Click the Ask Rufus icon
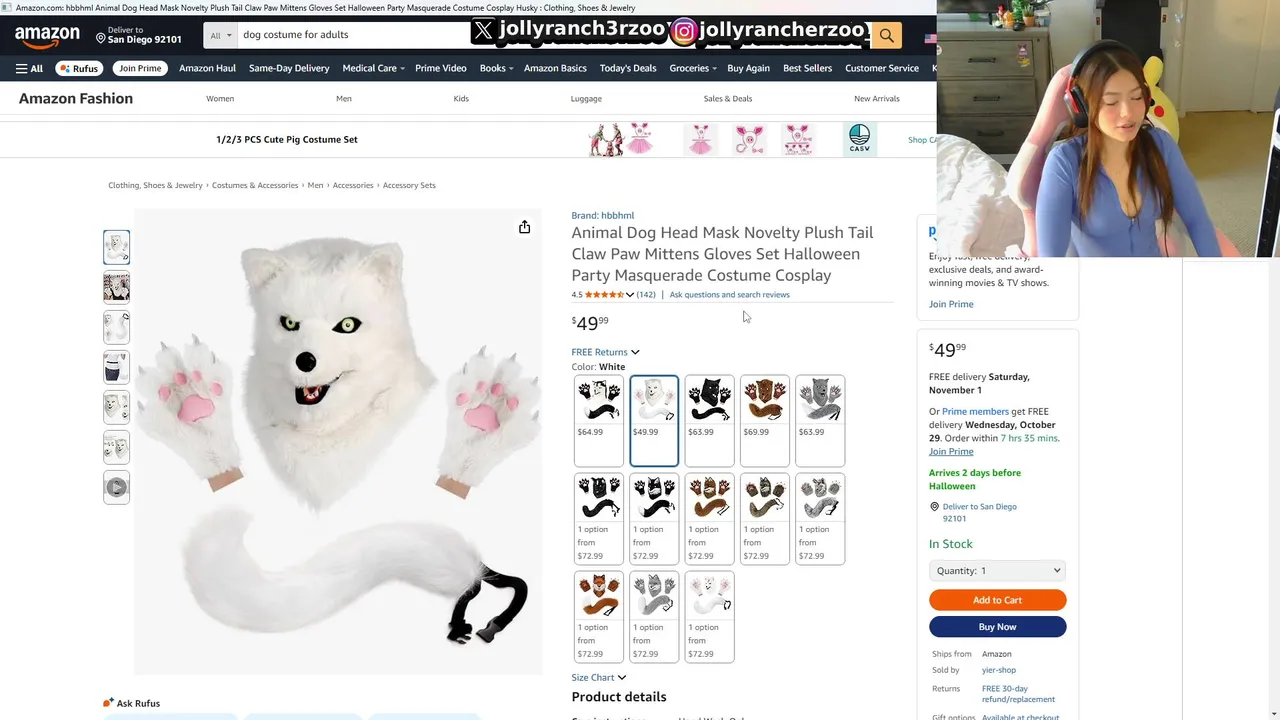Screen dimensions: 1280x720 (x=108, y=703)
